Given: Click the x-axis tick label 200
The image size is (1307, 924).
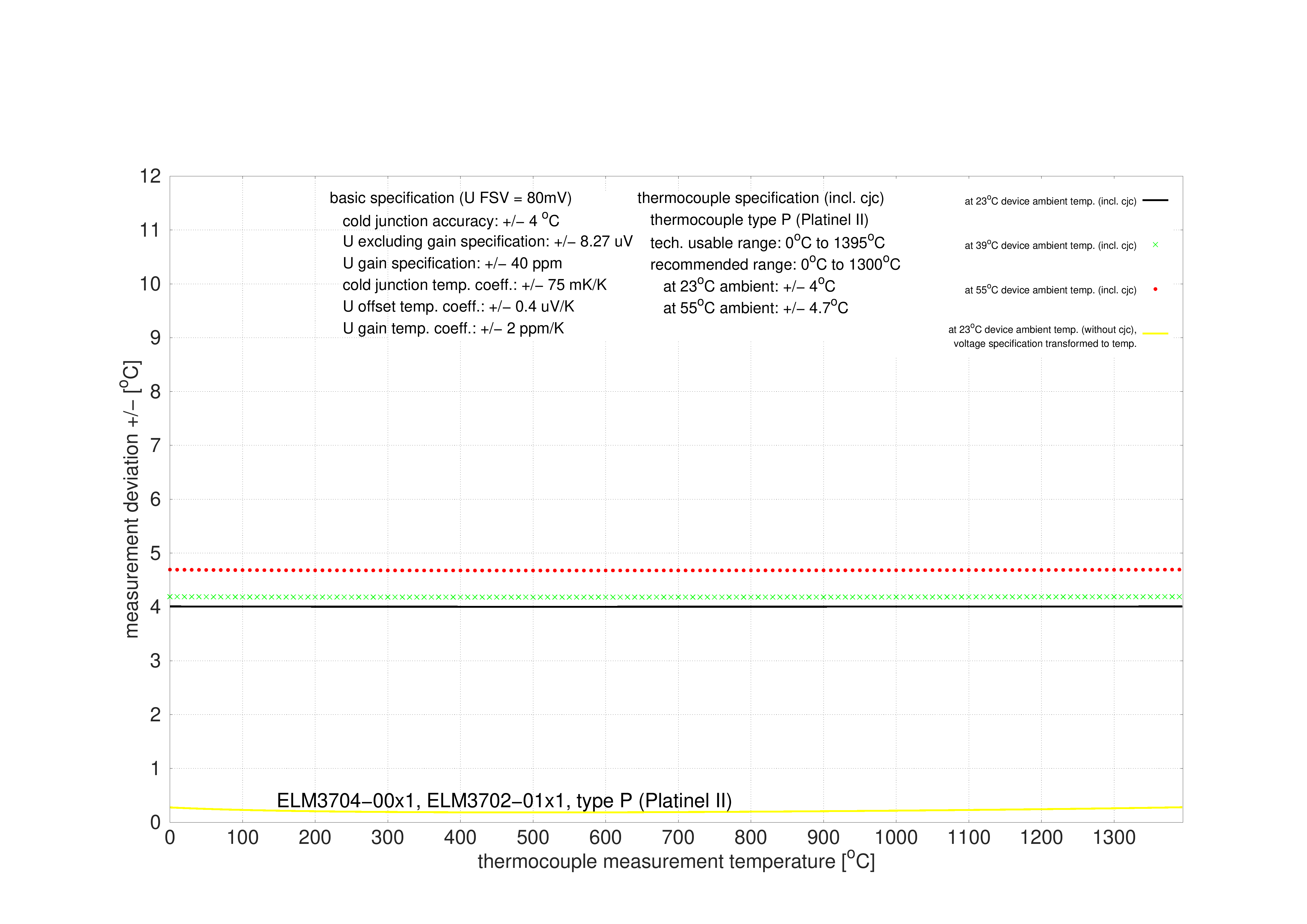Looking at the screenshot, I should (x=315, y=838).
